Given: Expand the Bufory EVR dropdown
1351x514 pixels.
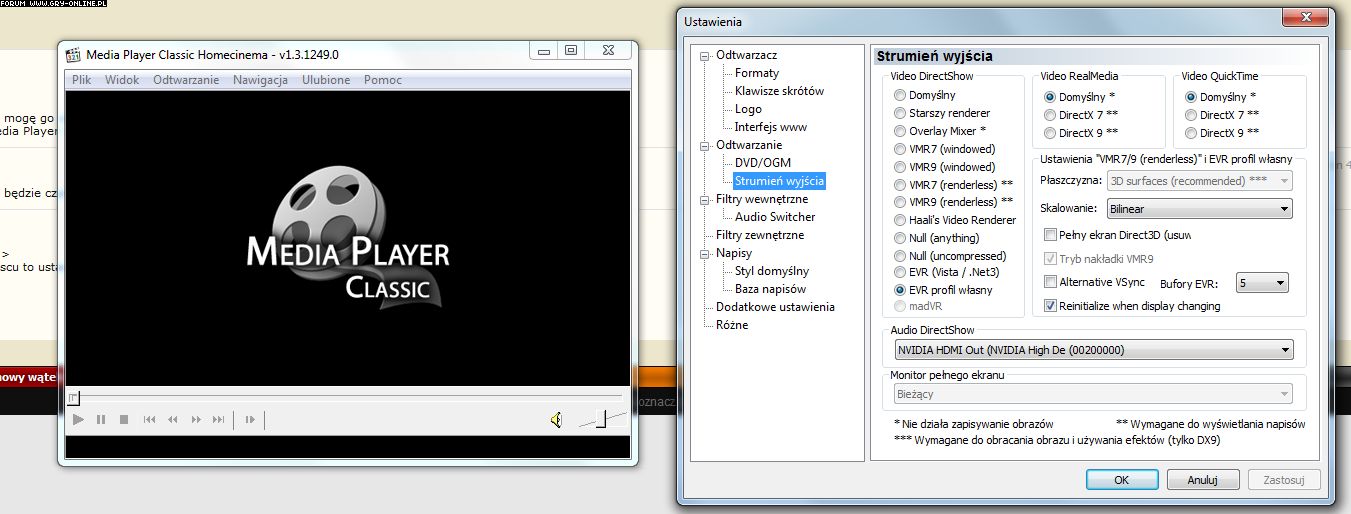Looking at the screenshot, I should click(x=1262, y=283).
